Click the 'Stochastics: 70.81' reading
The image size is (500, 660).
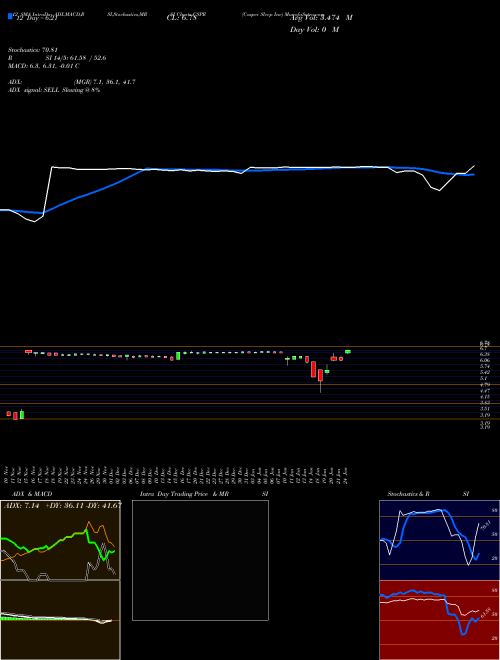33,50
